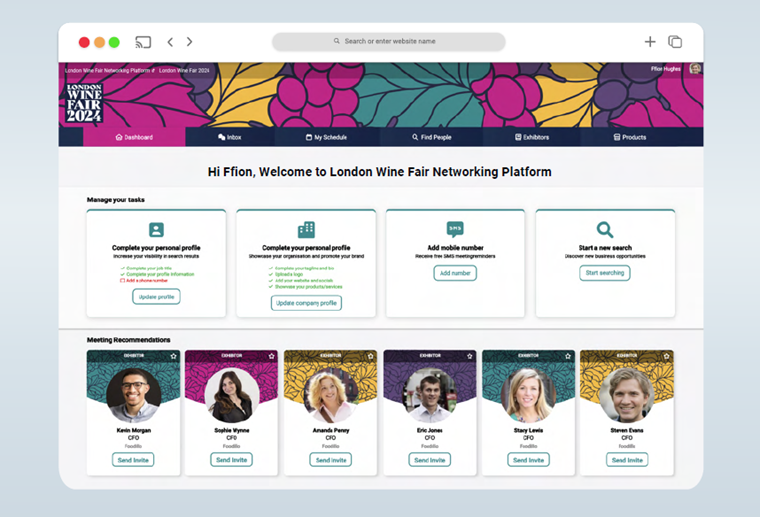Click the browser back arrow
Viewport: 760px width, 517px height.
[x=170, y=42]
